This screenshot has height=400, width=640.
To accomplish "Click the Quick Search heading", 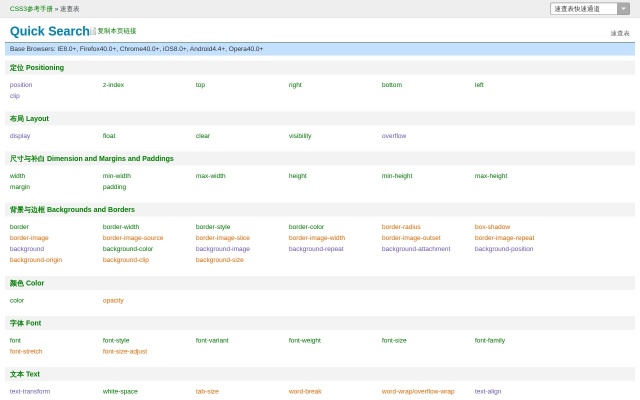I will [x=49, y=31].
